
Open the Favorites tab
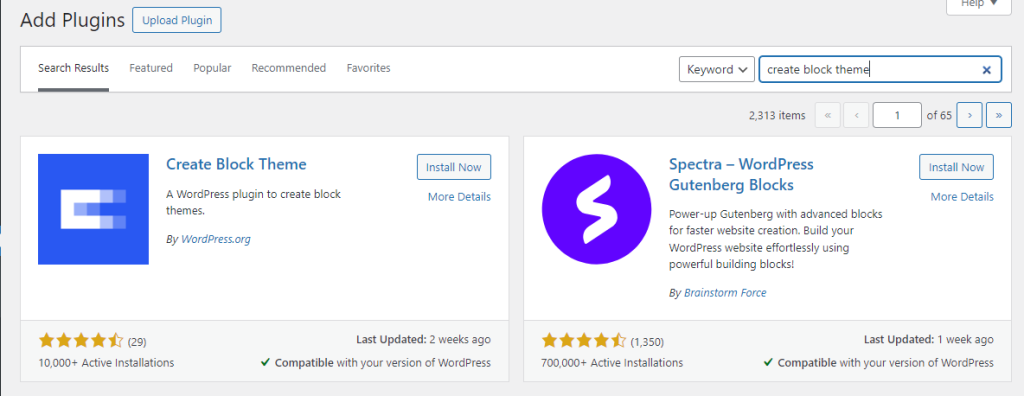tap(368, 68)
